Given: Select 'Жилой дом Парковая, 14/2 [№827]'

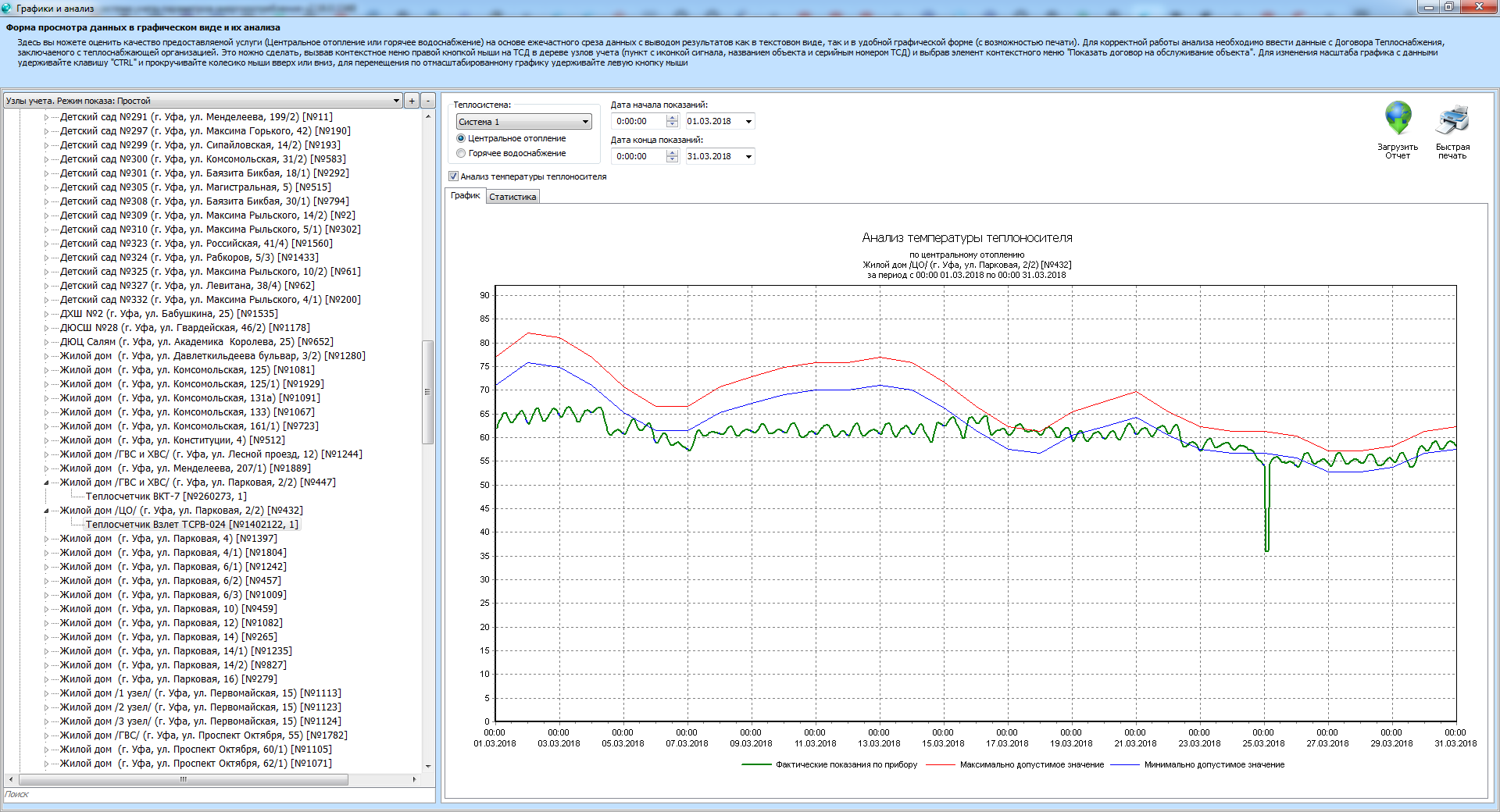Looking at the screenshot, I should click(x=173, y=665).
